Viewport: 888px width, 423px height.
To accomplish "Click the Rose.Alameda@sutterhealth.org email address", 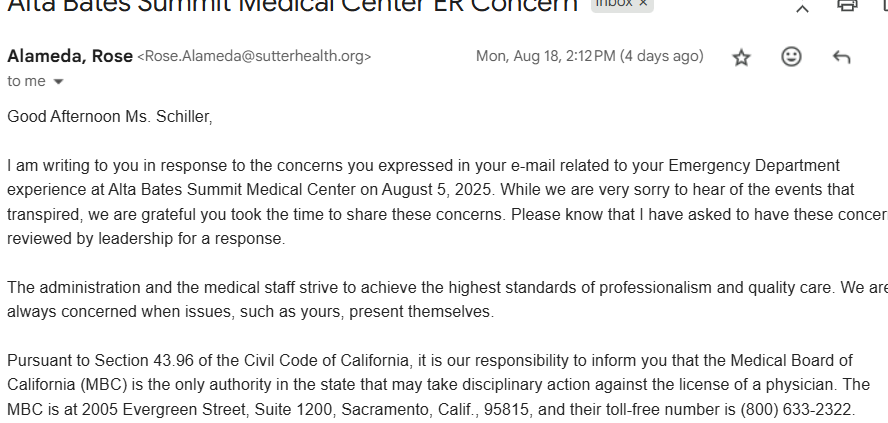I will (x=254, y=57).
